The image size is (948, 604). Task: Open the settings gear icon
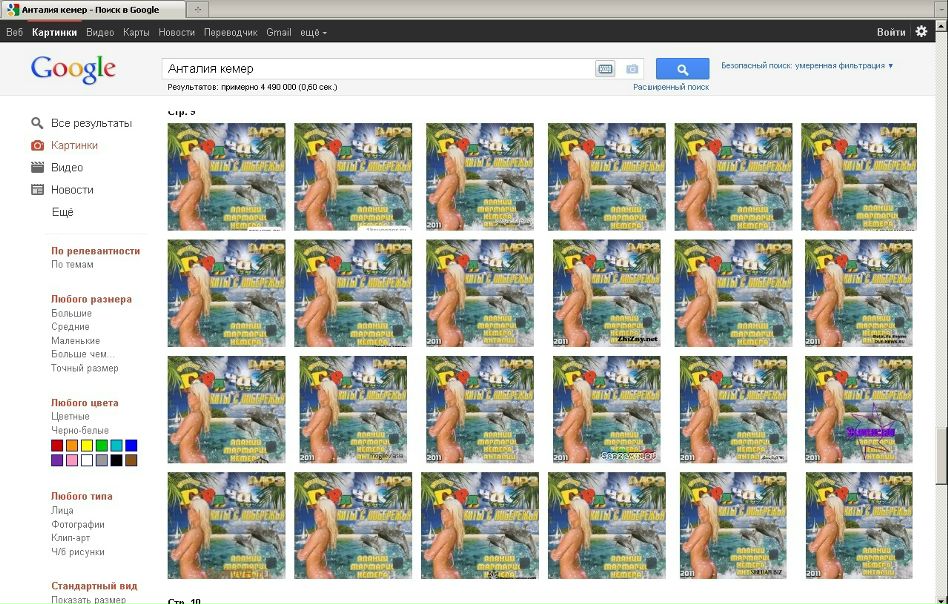pyautogui.click(x=921, y=31)
